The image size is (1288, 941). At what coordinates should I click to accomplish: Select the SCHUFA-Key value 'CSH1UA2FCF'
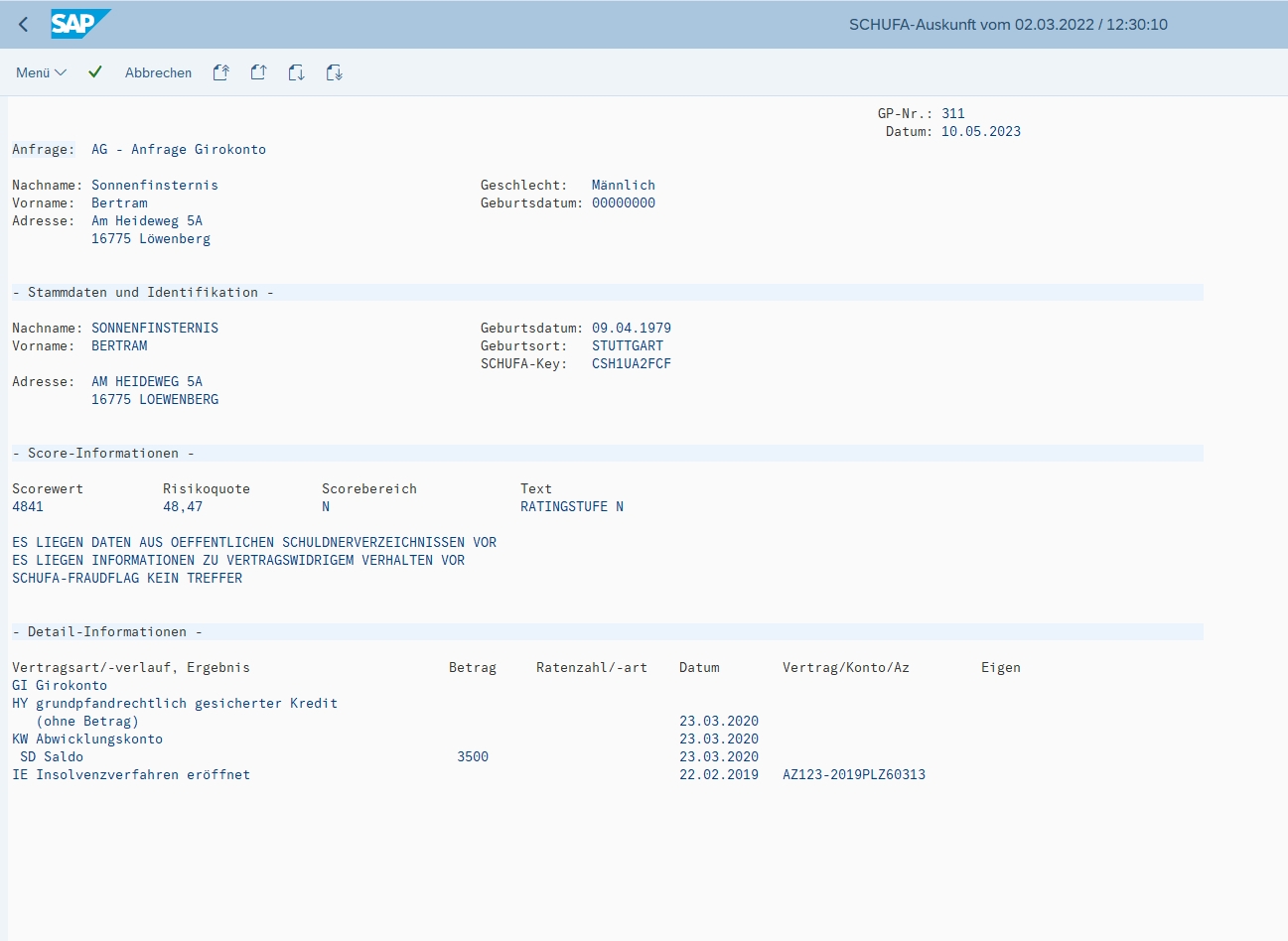point(632,363)
